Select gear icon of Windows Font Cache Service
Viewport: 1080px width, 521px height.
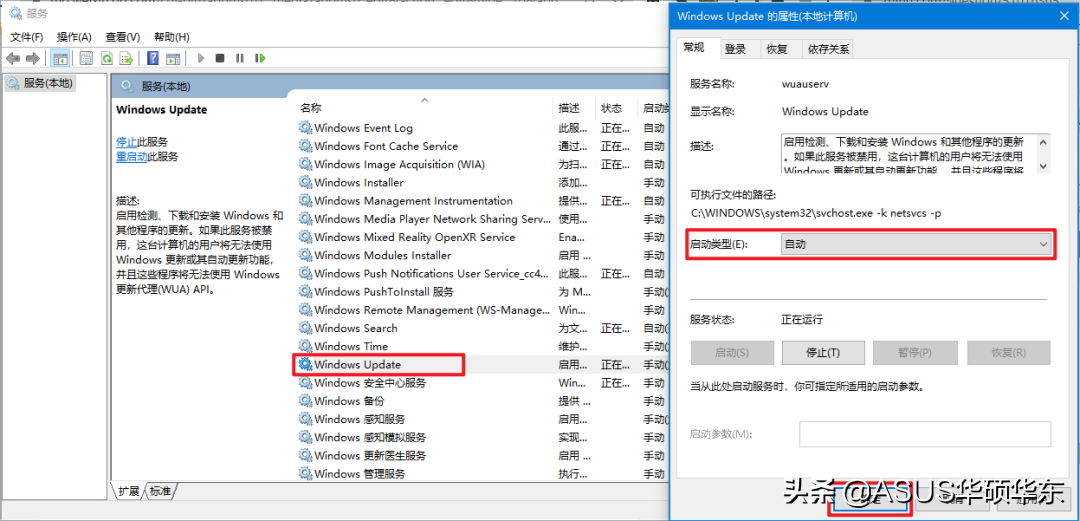point(305,145)
